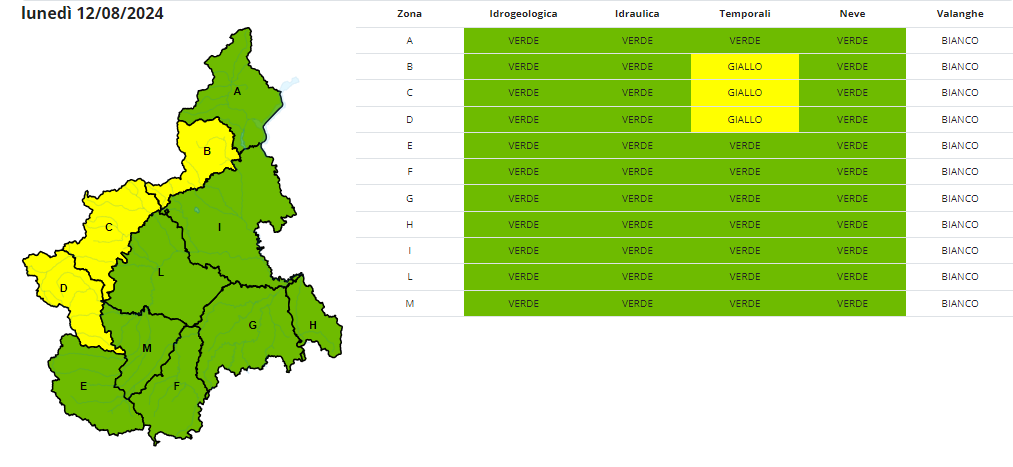Click the Idrogeologica column header
1013x467 pixels.
[x=523, y=15]
